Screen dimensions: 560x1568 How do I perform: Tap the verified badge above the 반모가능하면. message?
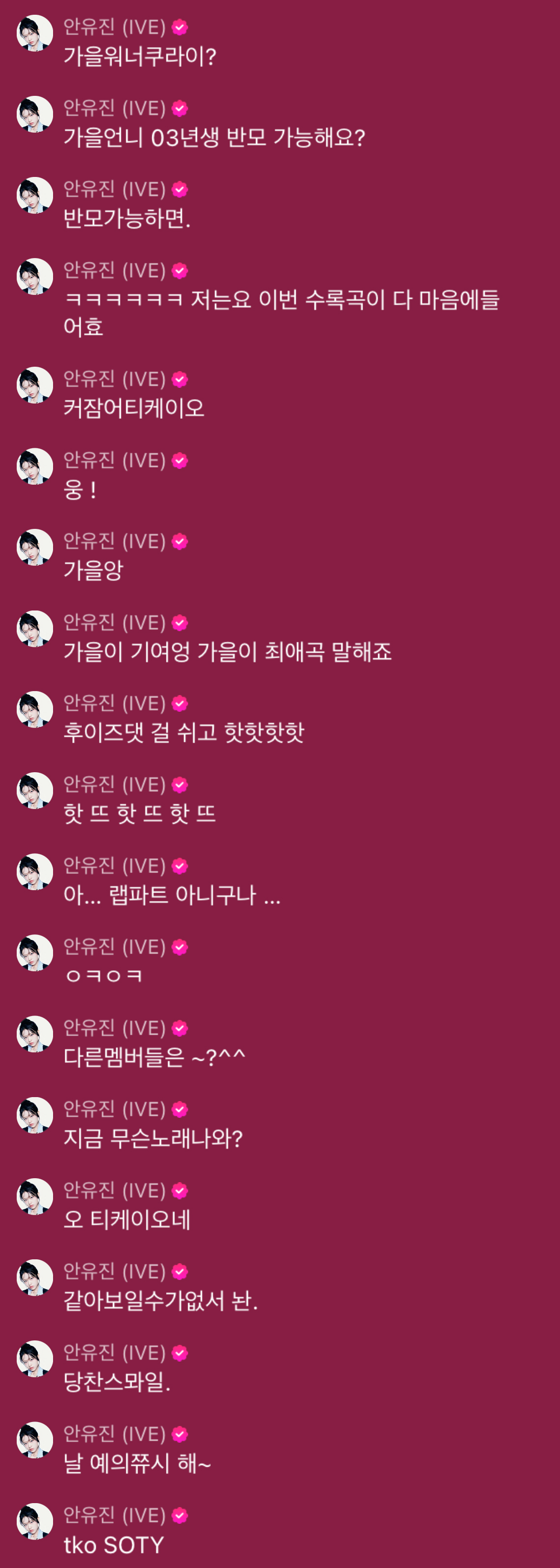(x=180, y=189)
